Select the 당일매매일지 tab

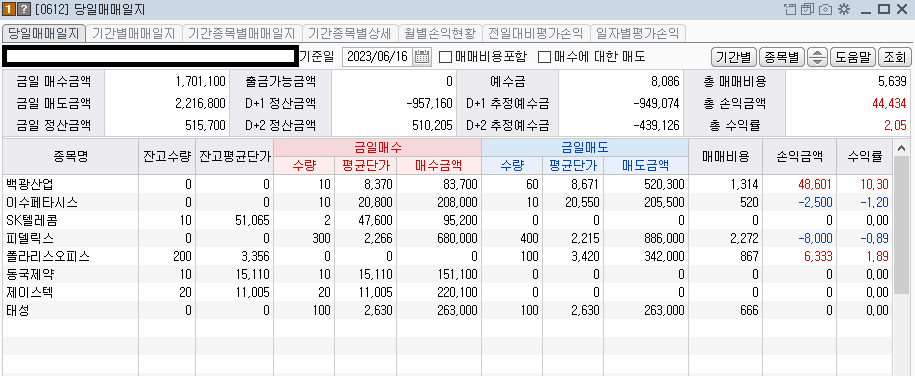pyautogui.click(x=44, y=33)
